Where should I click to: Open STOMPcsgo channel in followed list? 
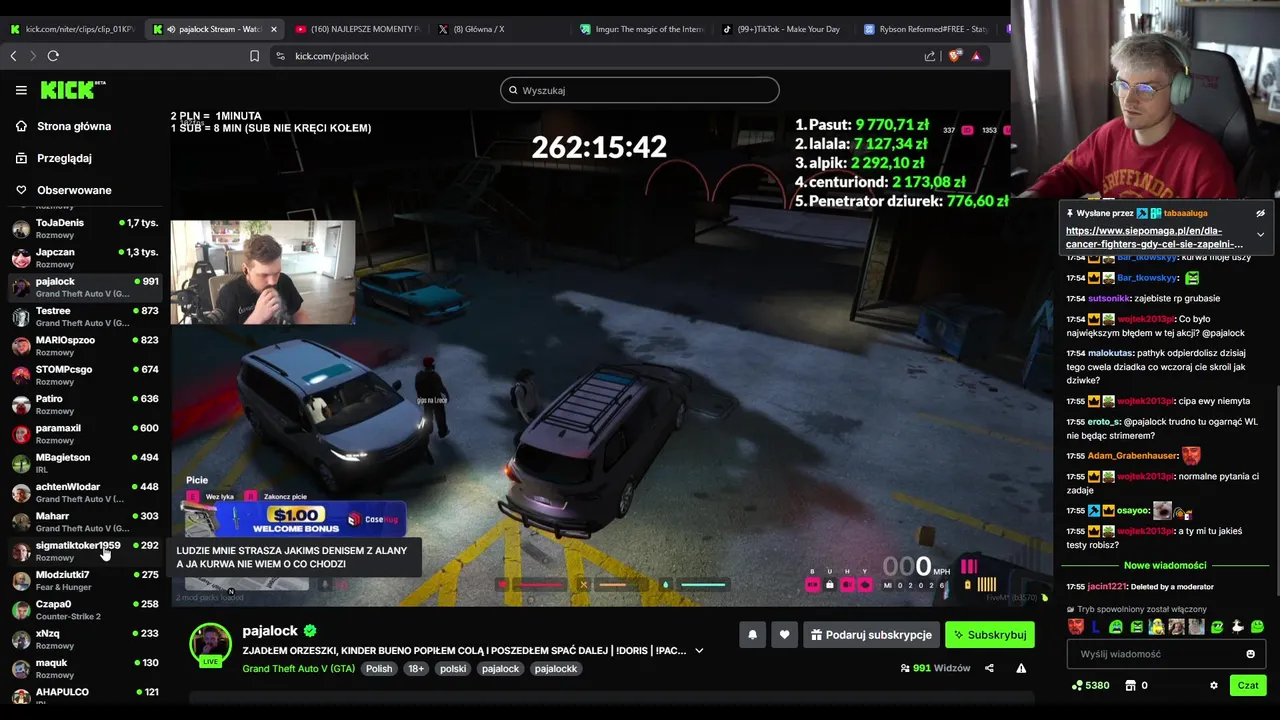pyautogui.click(x=85, y=375)
